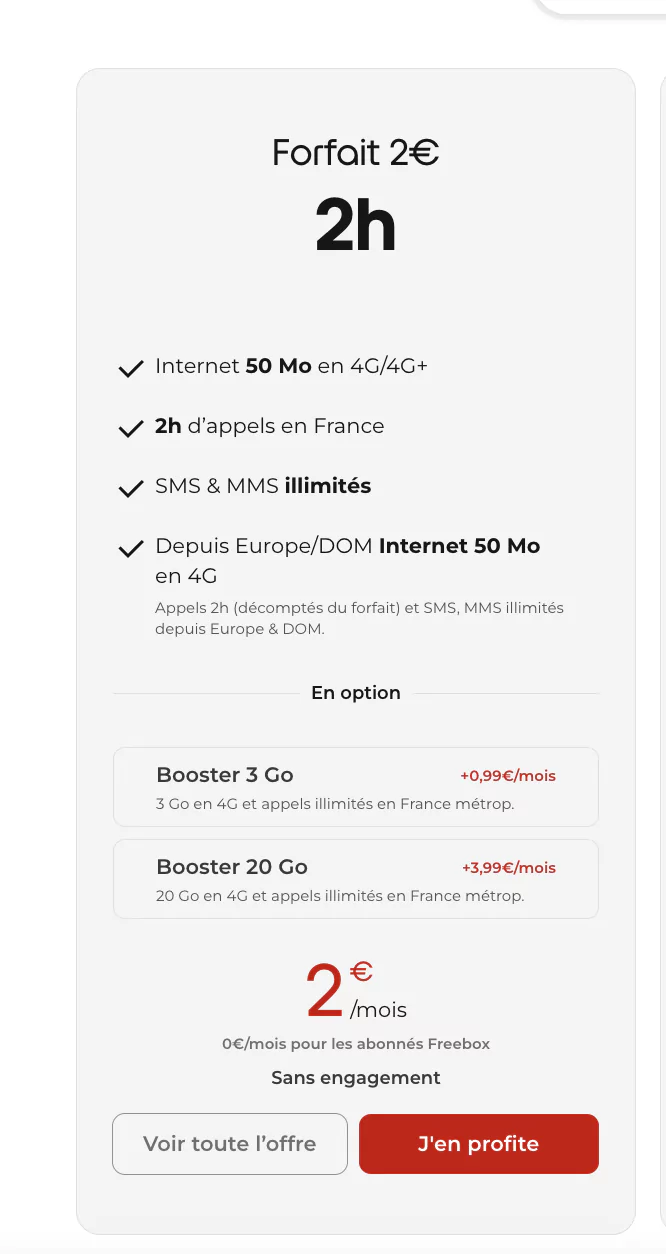Click the Appels 2h décomptés fine print

click(359, 619)
